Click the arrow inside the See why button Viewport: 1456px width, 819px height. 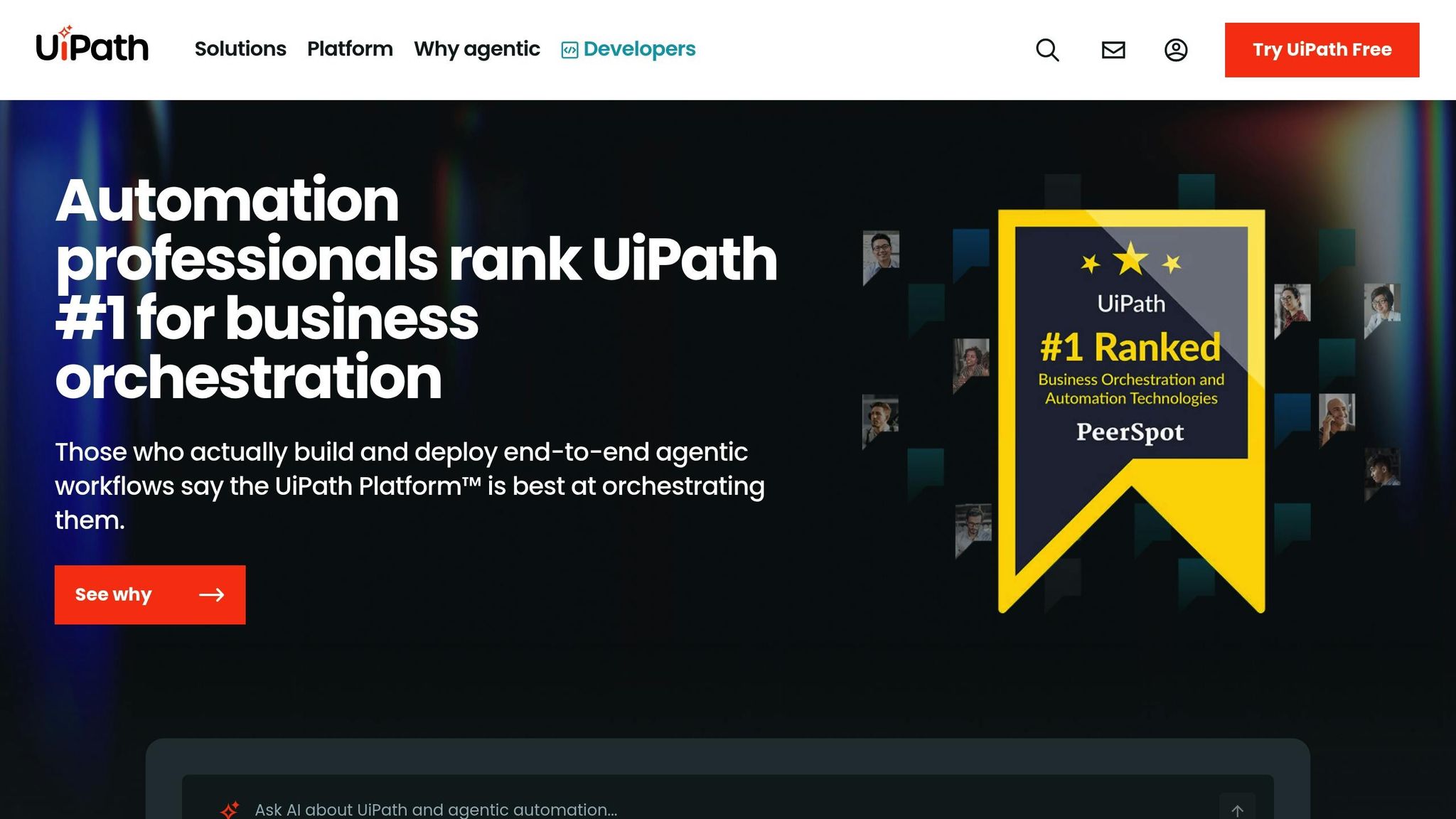[x=211, y=594]
